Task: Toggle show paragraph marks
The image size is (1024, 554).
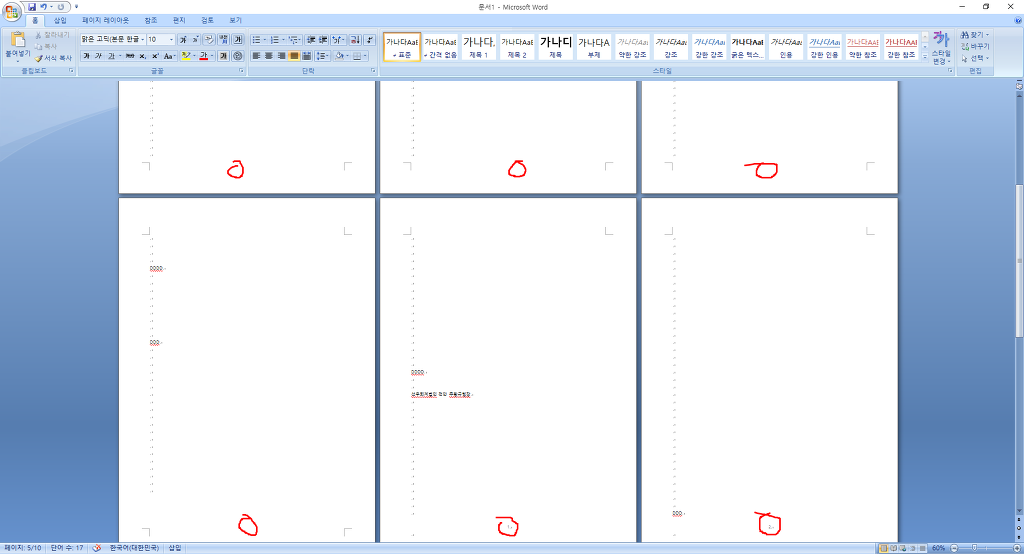Action: pyautogui.click(x=370, y=40)
